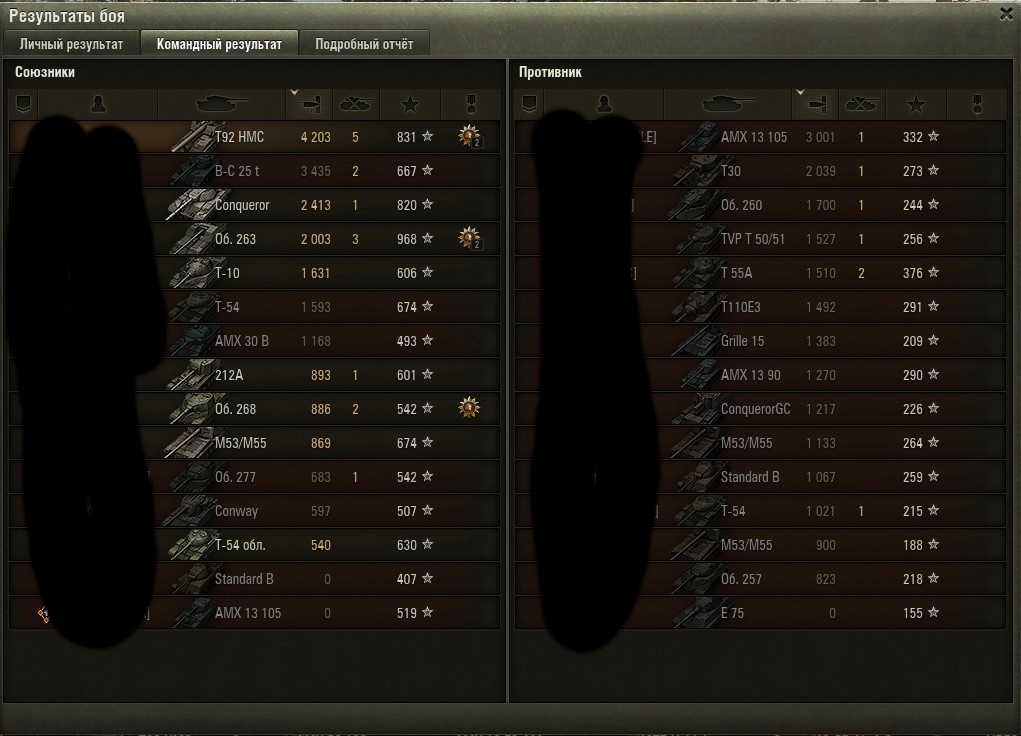Select the enemy AMX 13 105 row
The image size is (1021, 736).
[x=761, y=137]
